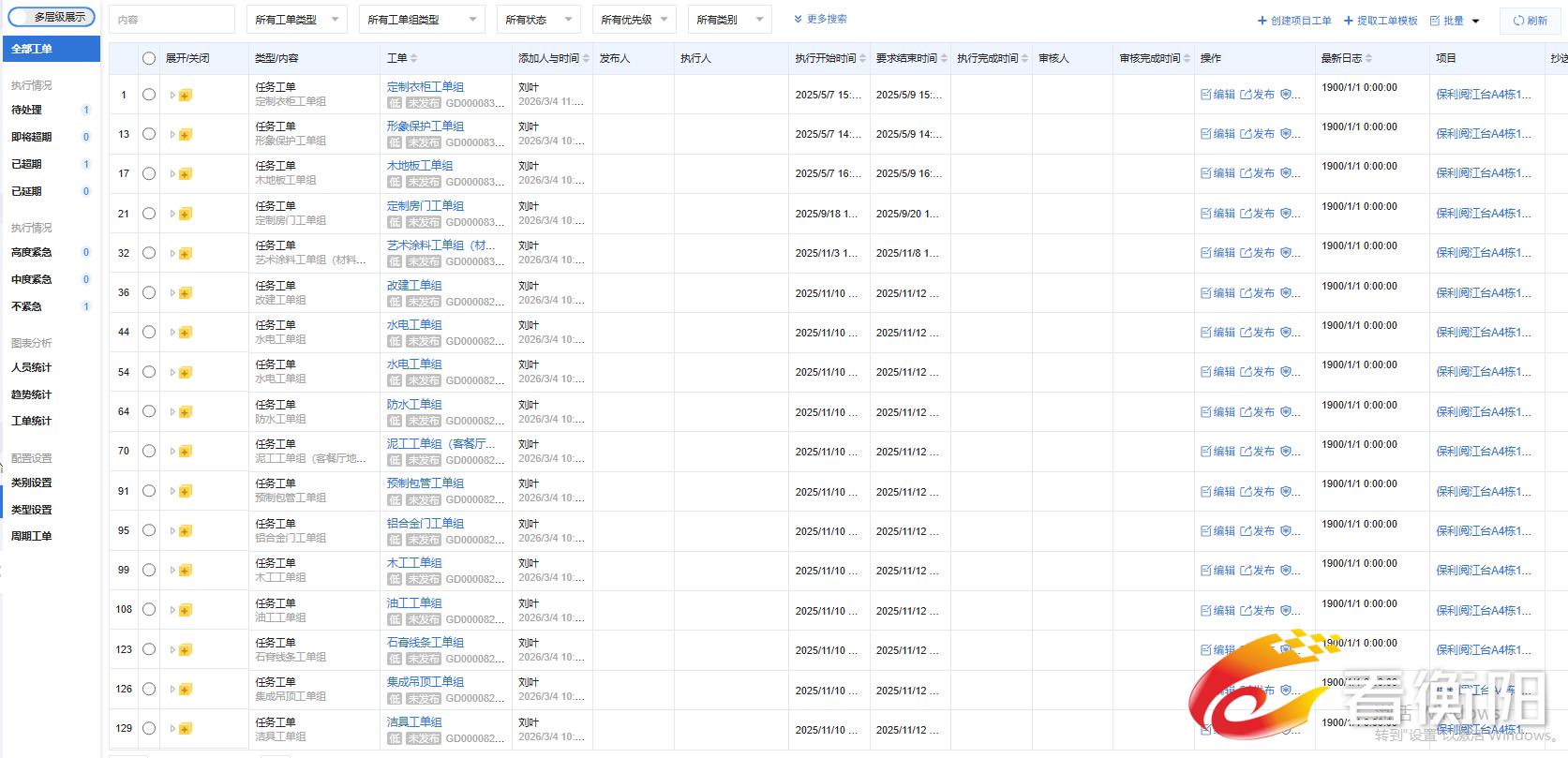This screenshot has height=758, width=1568.
Task: Open the 所有优先级 dropdown
Action: (635, 20)
